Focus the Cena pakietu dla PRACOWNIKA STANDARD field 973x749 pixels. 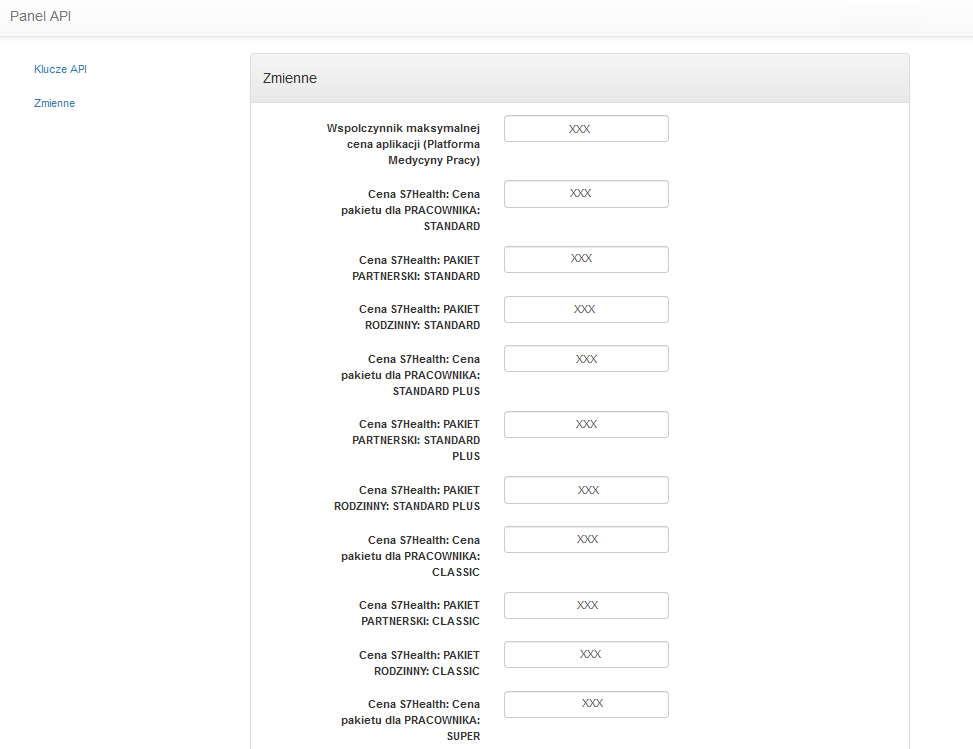(586, 193)
